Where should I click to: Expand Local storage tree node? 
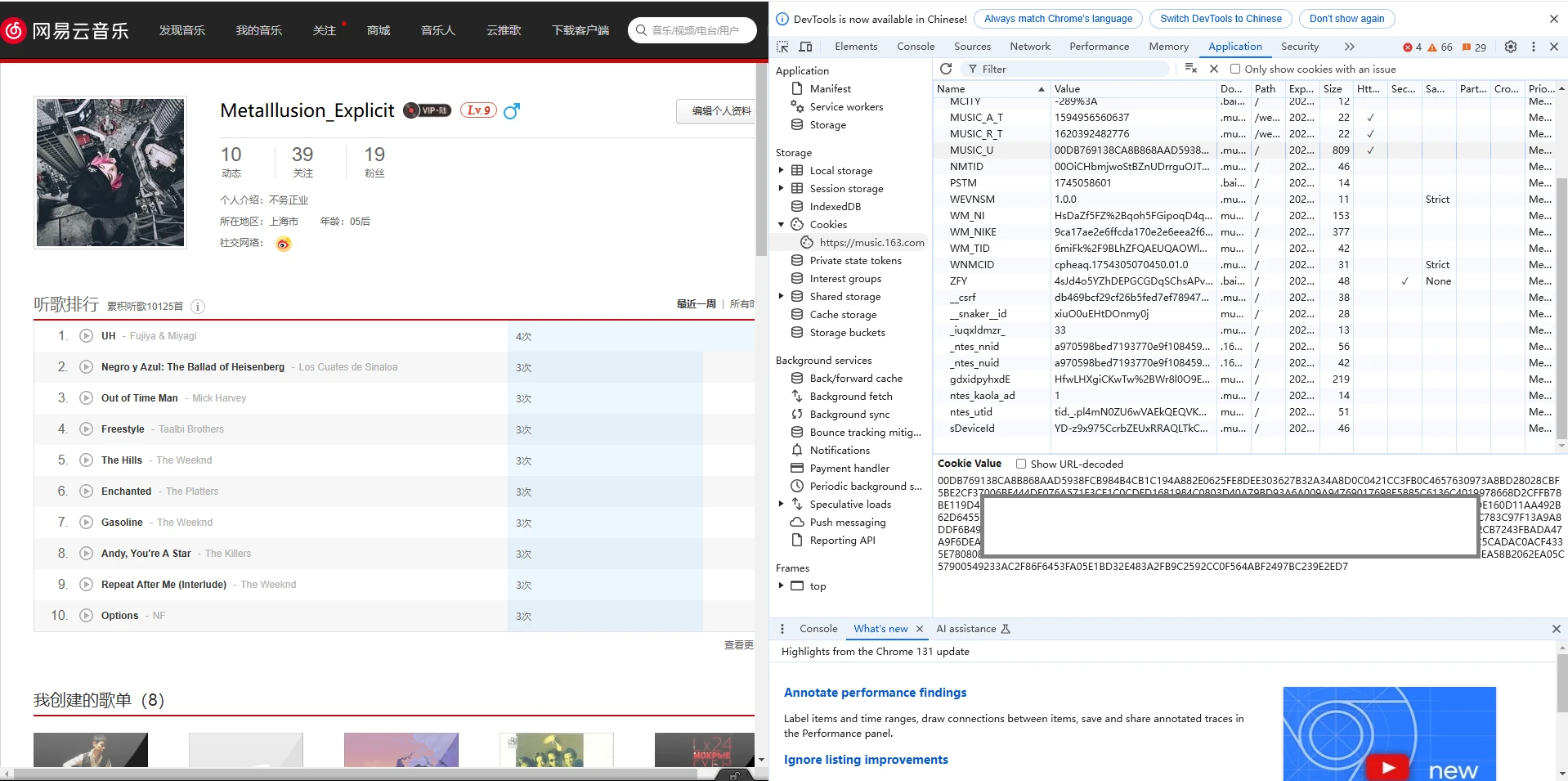pyautogui.click(x=781, y=170)
